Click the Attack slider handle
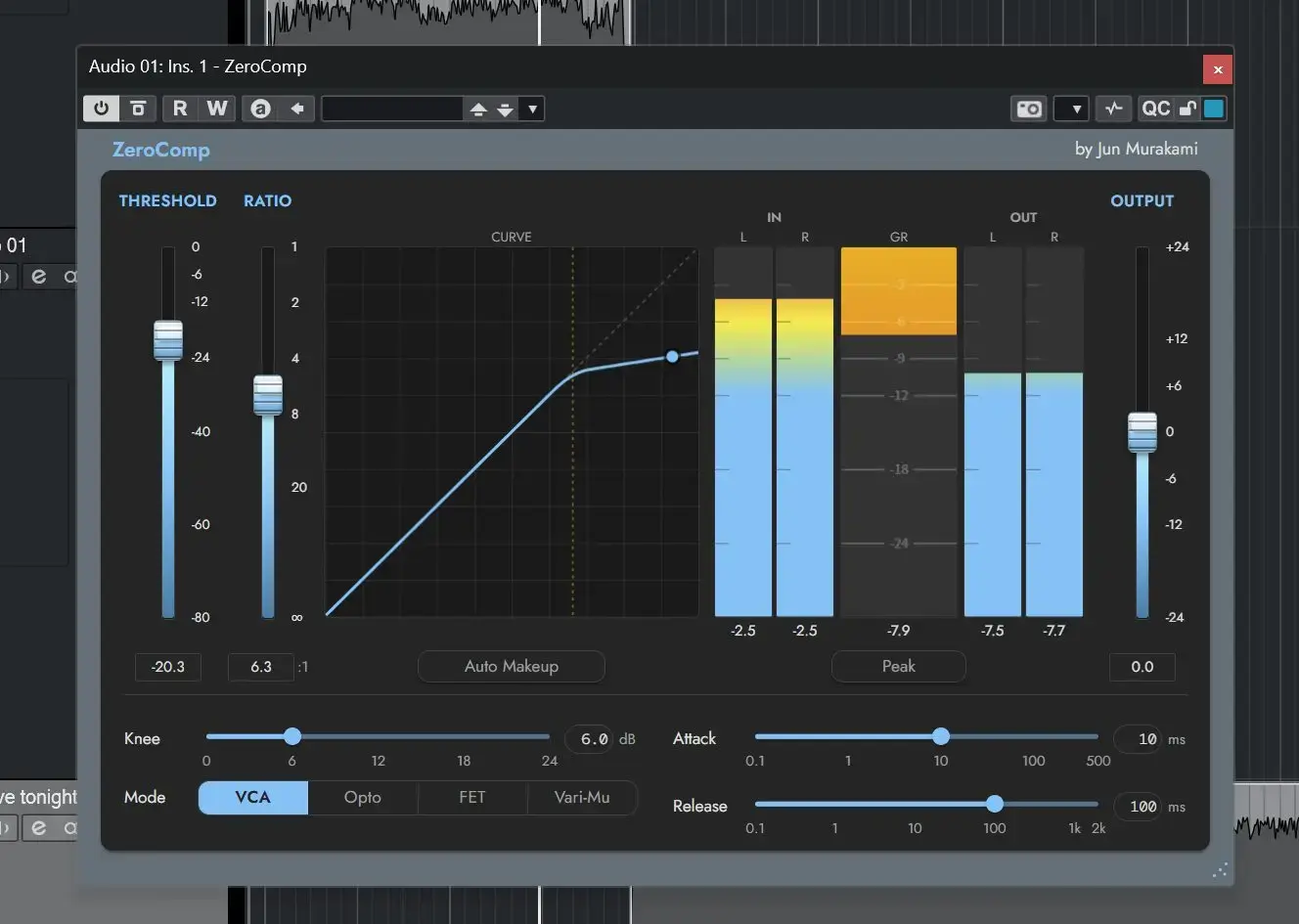 point(940,736)
